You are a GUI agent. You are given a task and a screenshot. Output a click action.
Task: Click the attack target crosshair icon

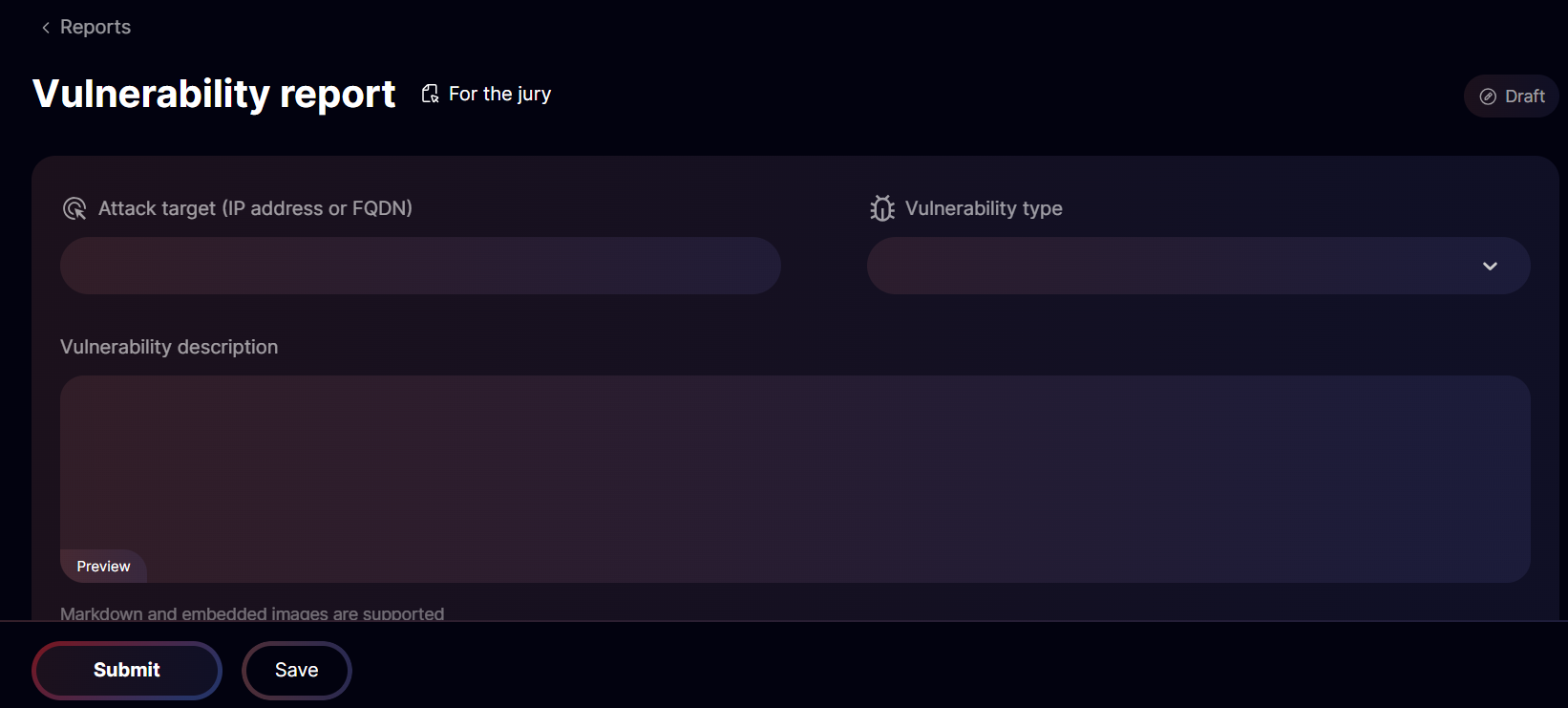point(74,208)
